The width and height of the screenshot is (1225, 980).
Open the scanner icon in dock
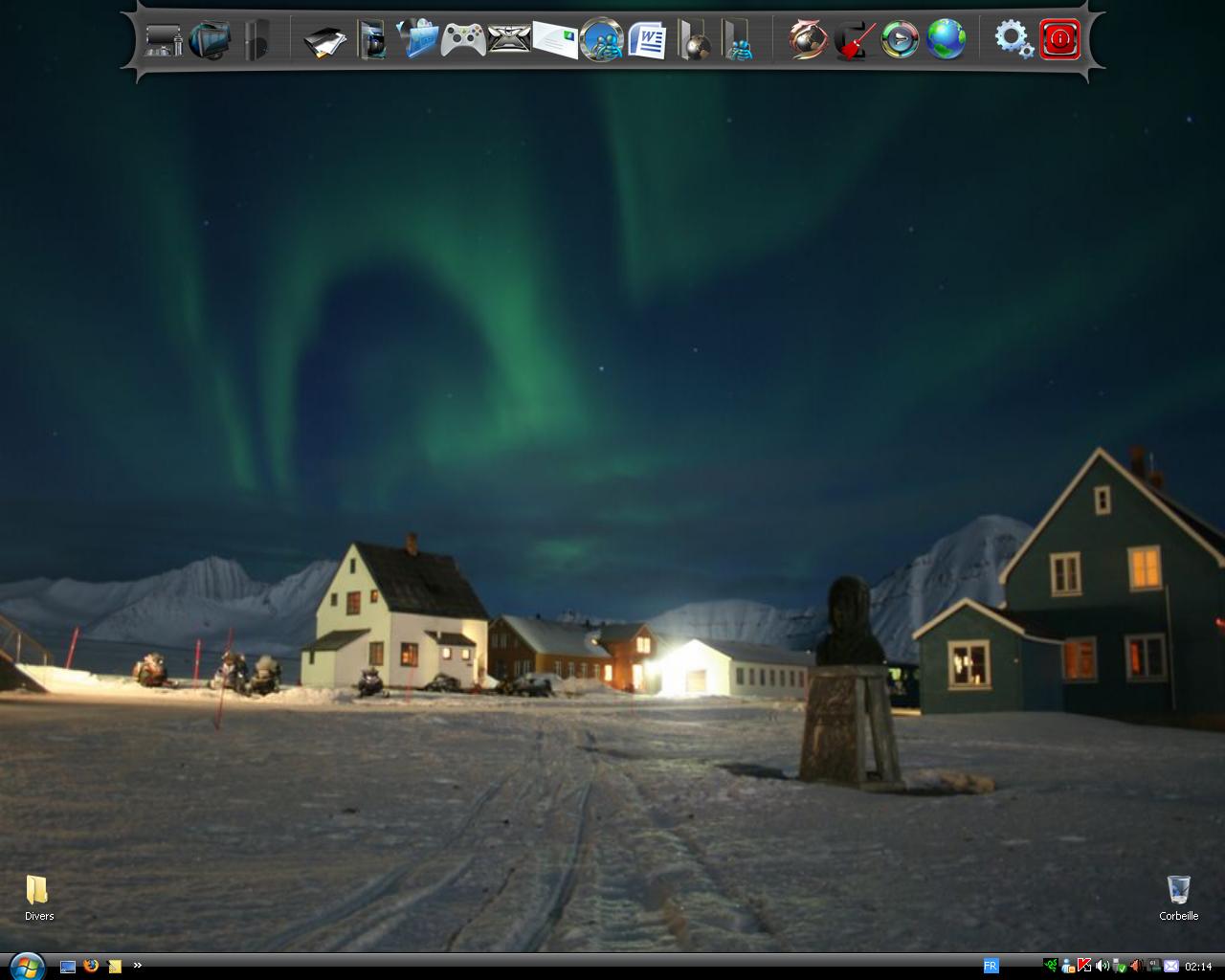(324, 42)
